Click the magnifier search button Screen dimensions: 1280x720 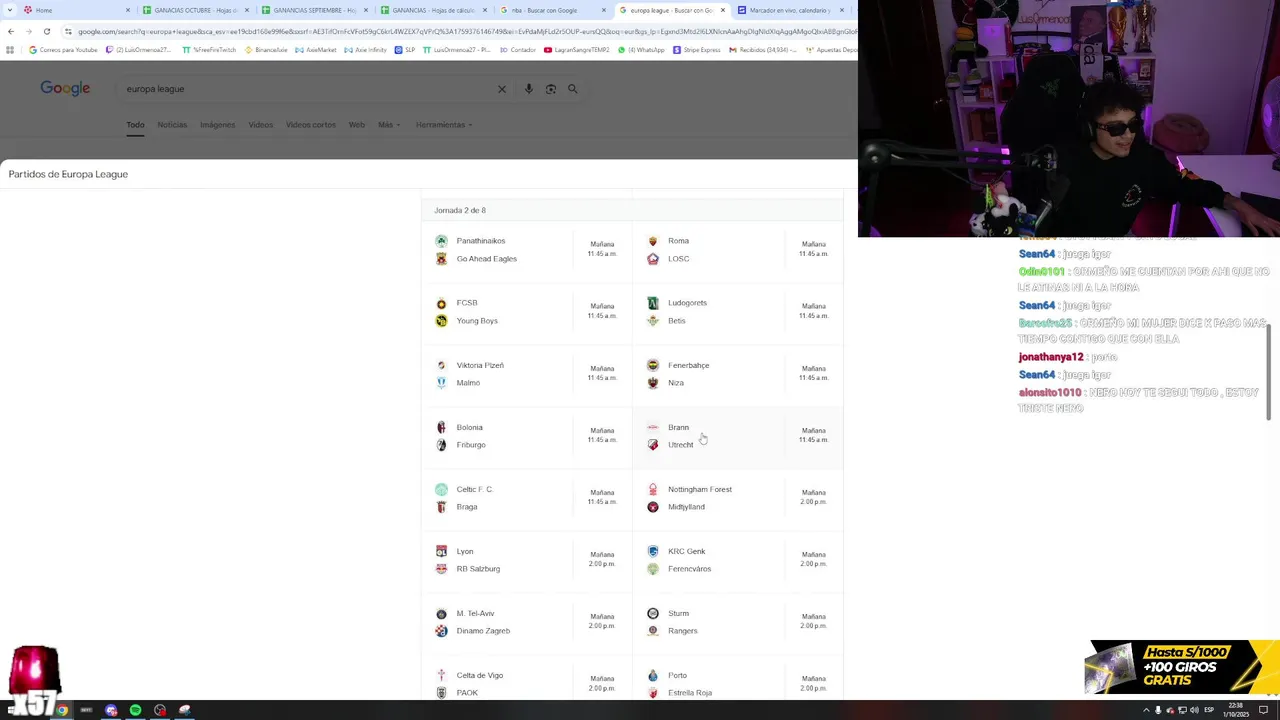573,89
